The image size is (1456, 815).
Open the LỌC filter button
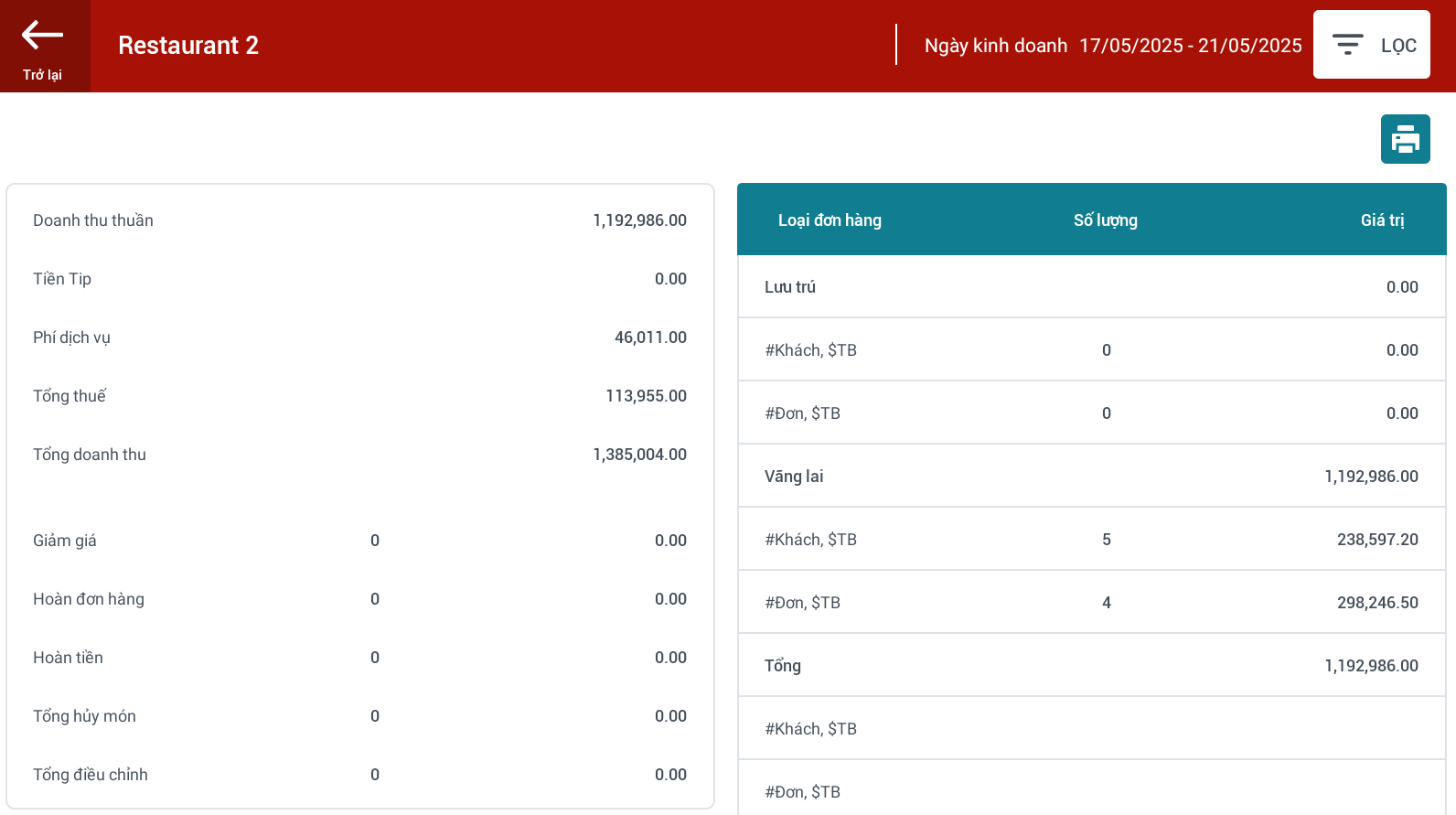click(x=1371, y=45)
